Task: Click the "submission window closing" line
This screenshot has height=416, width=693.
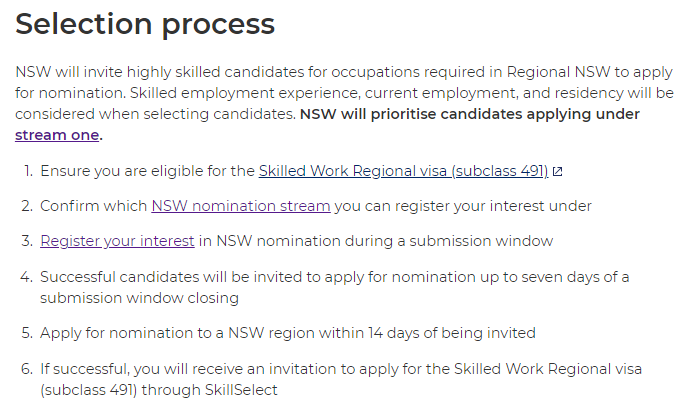Action: 139,298
